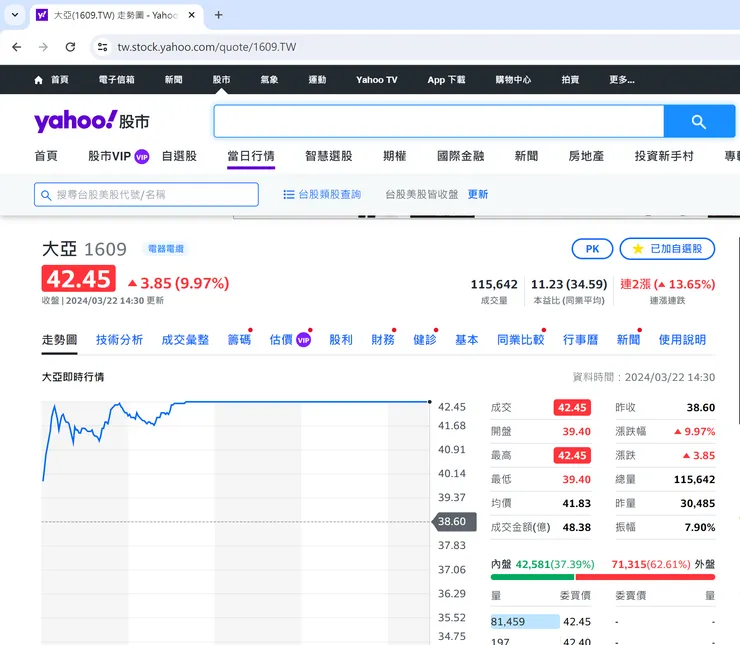Open 期權 navigation item
This screenshot has height=645, width=740.
pyautogui.click(x=395, y=156)
